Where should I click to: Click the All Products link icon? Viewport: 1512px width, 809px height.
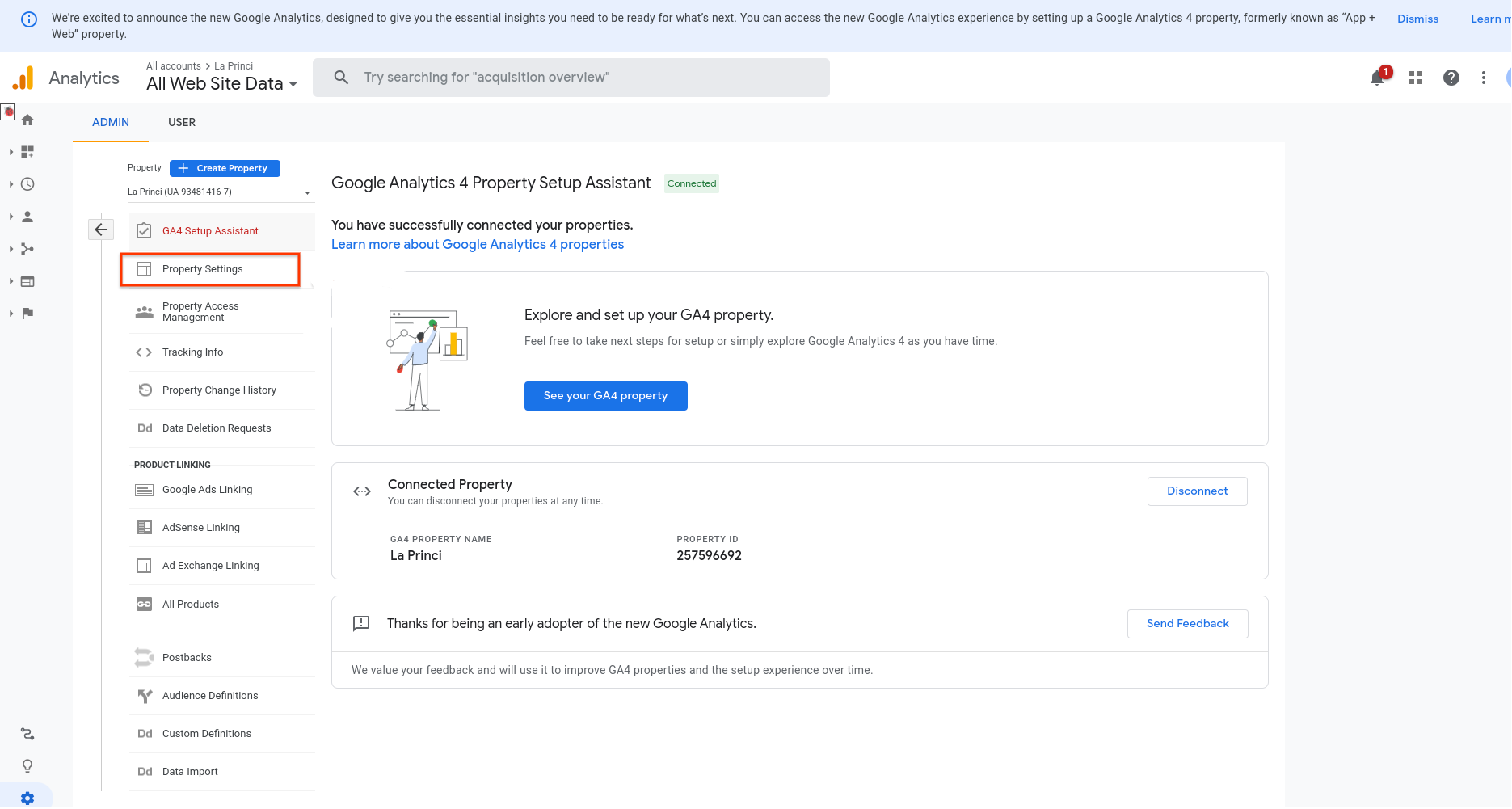(x=145, y=604)
